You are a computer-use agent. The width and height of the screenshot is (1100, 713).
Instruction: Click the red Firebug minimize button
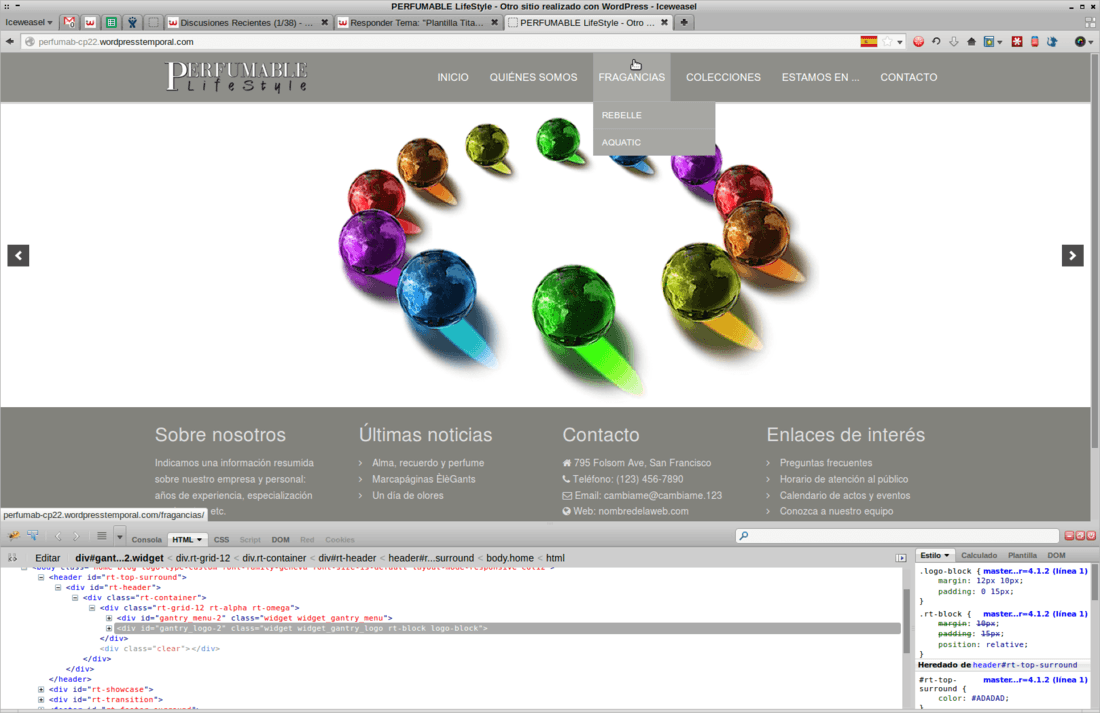(x=1069, y=535)
